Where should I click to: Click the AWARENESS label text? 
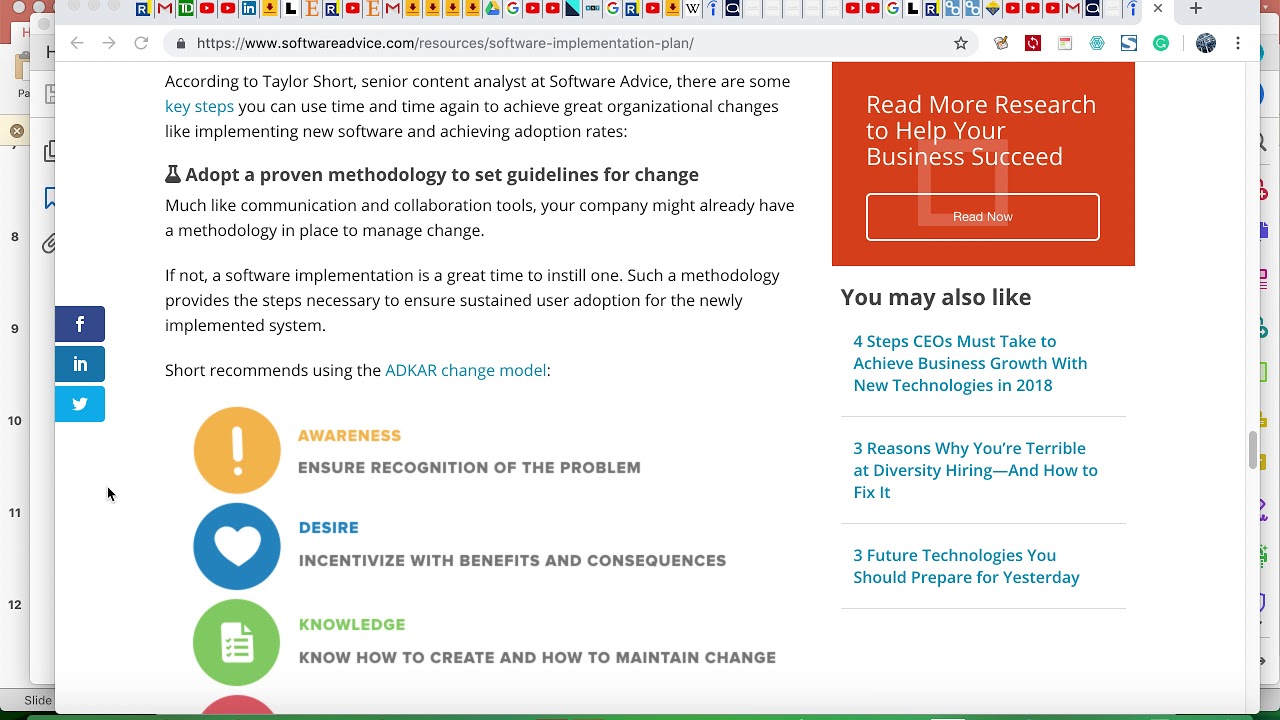pos(349,436)
